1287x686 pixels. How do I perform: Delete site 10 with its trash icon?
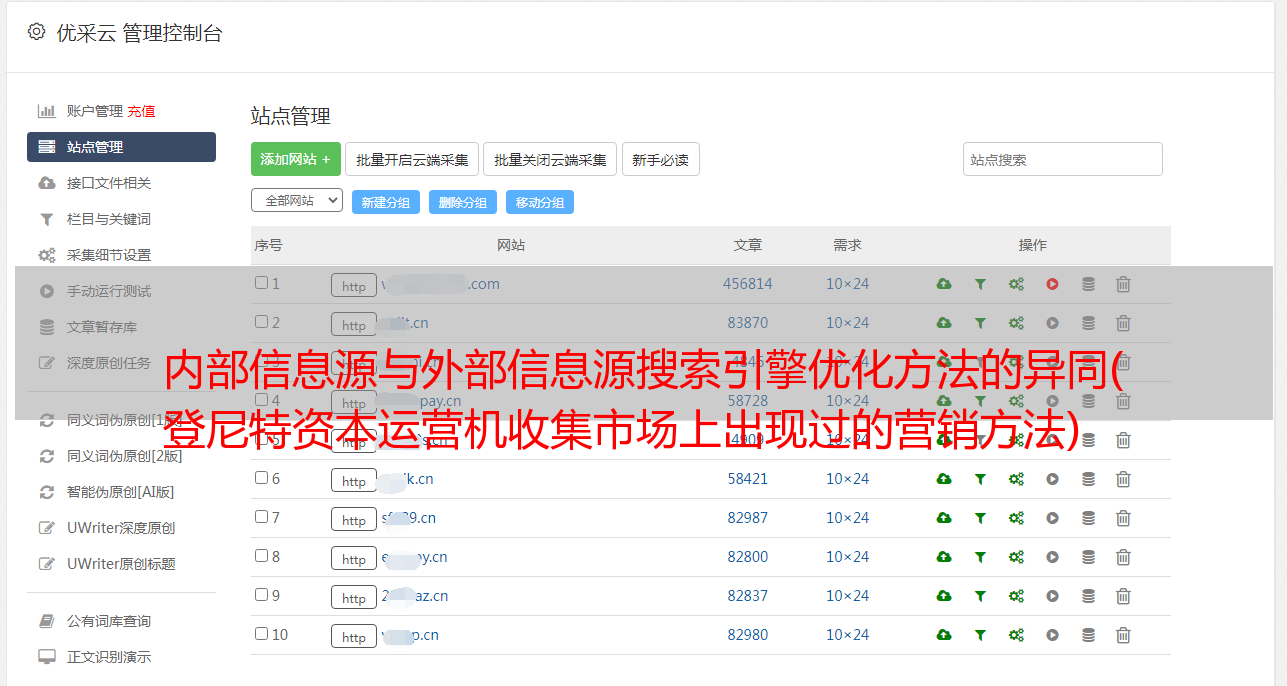[1123, 635]
